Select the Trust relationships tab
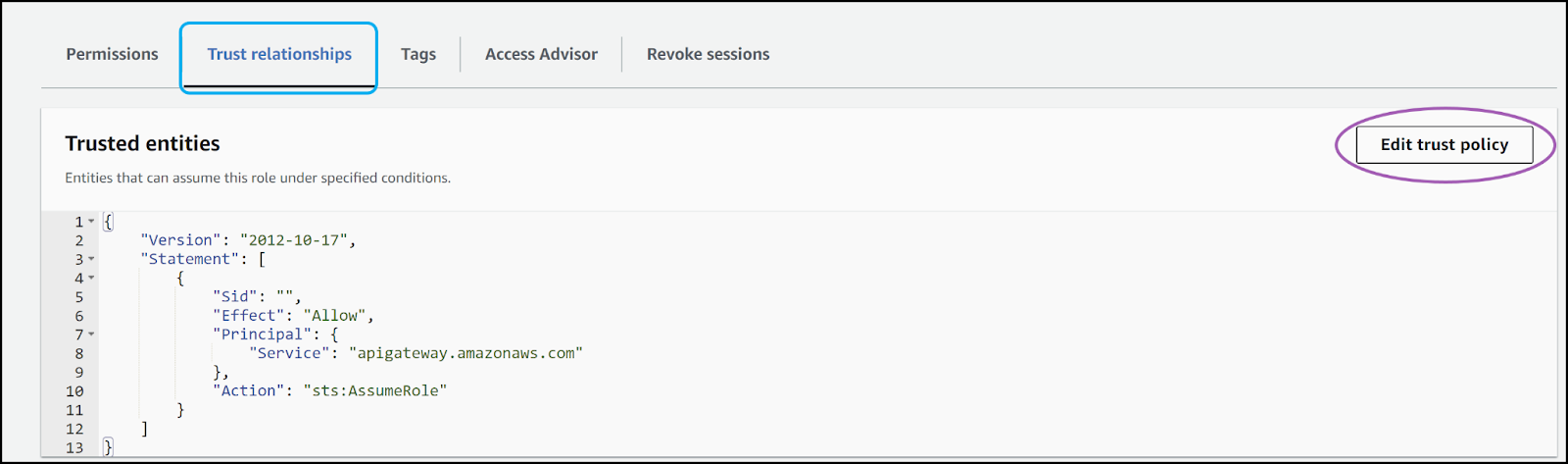The image size is (1568, 464). click(x=279, y=55)
